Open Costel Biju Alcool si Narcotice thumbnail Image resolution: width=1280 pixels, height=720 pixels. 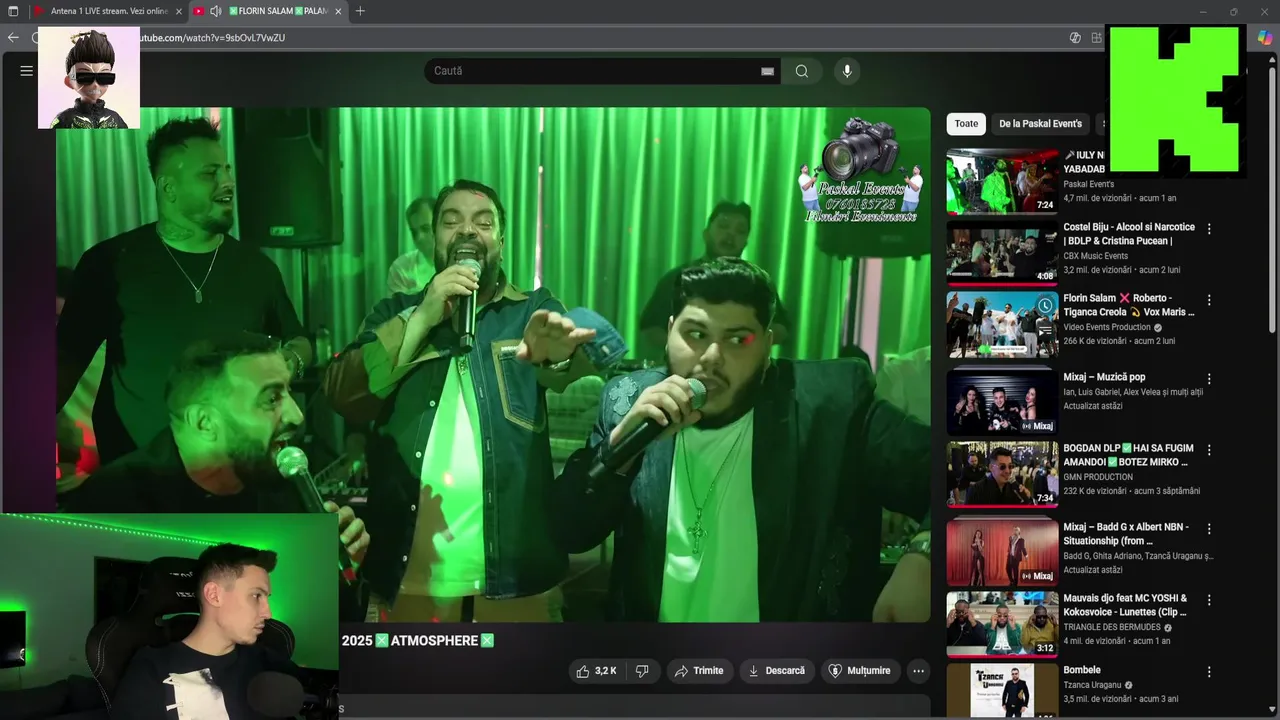[x=1002, y=253]
